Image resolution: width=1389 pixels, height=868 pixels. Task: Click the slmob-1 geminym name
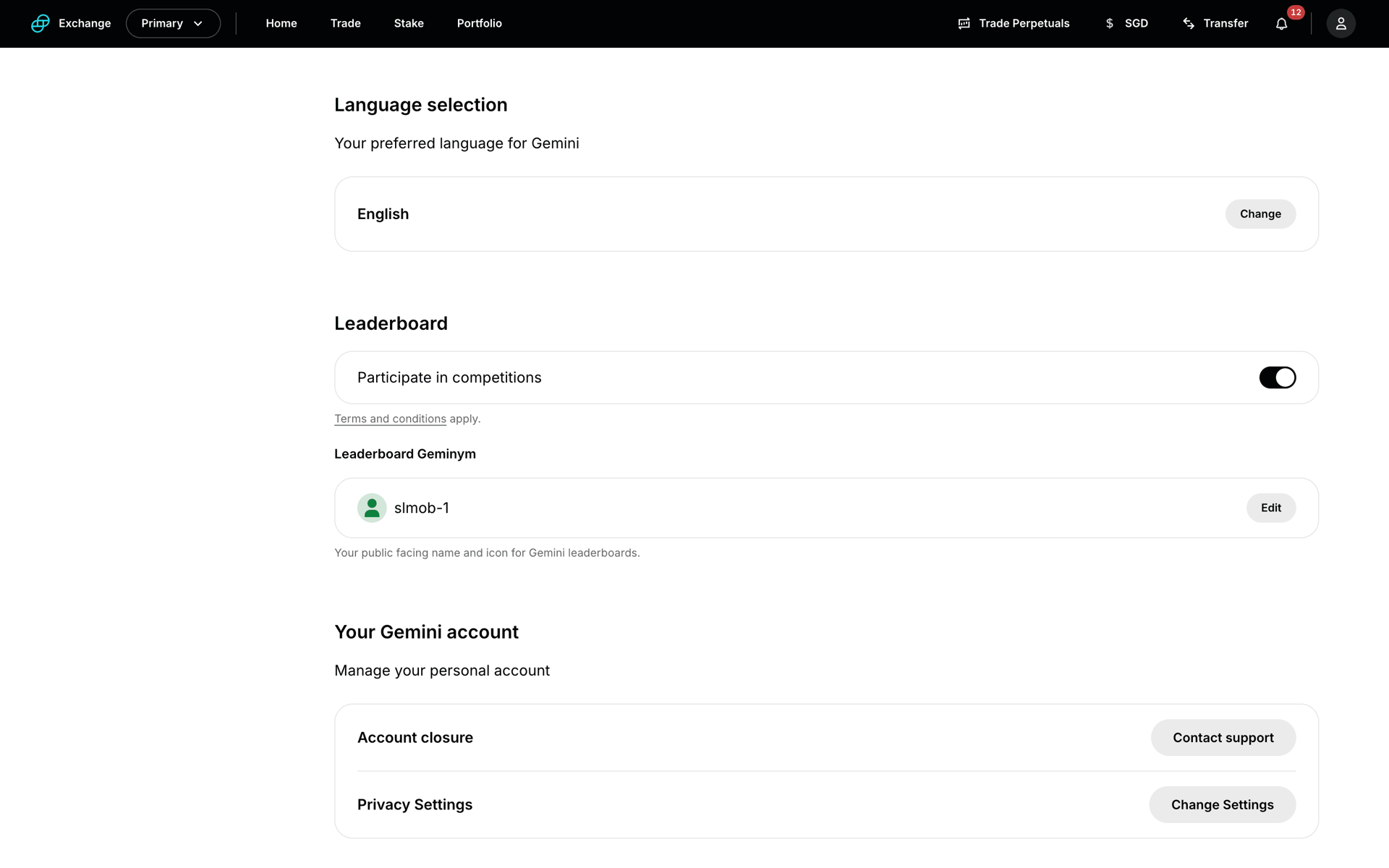pyautogui.click(x=421, y=508)
